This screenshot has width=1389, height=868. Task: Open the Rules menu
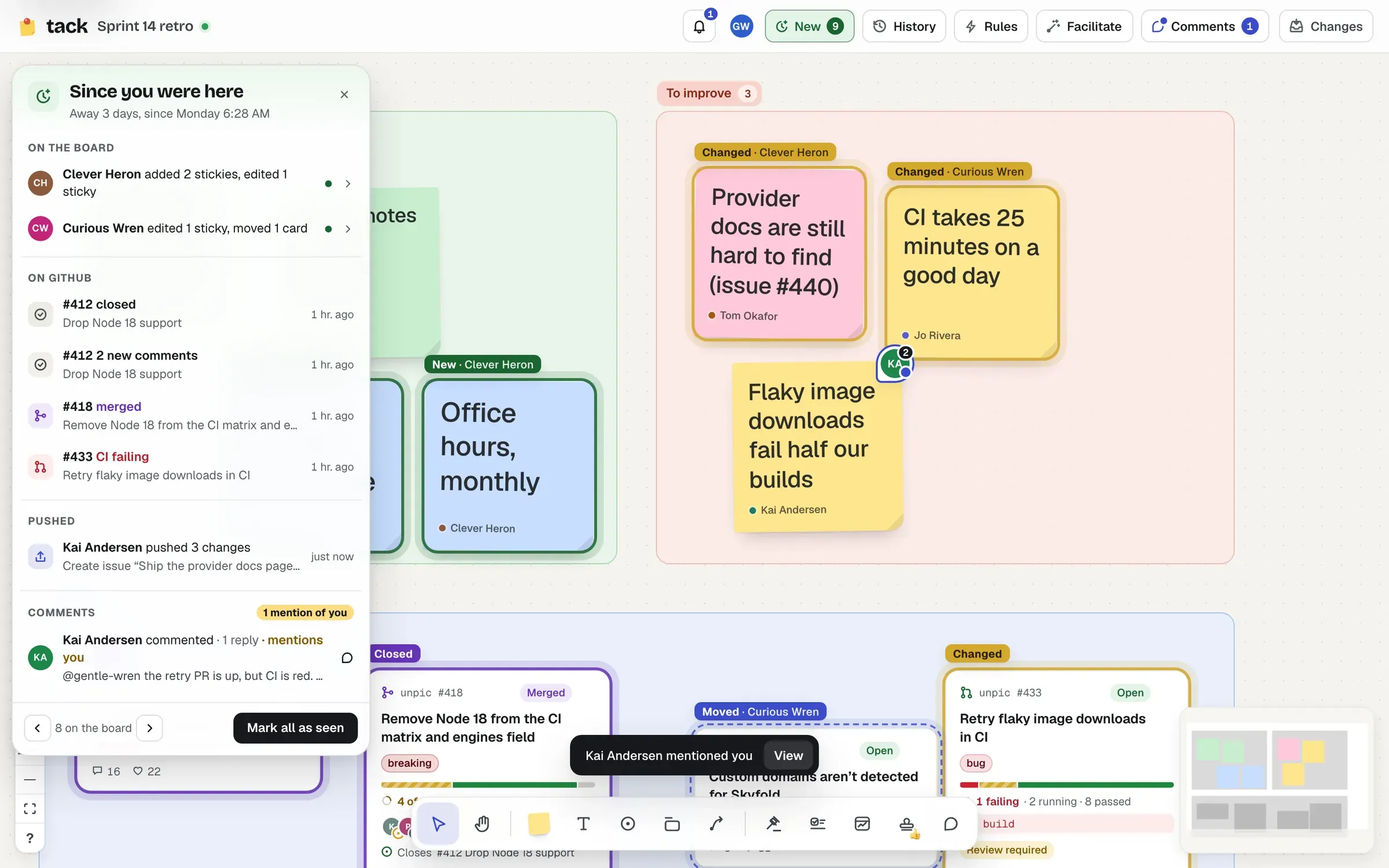(x=991, y=26)
